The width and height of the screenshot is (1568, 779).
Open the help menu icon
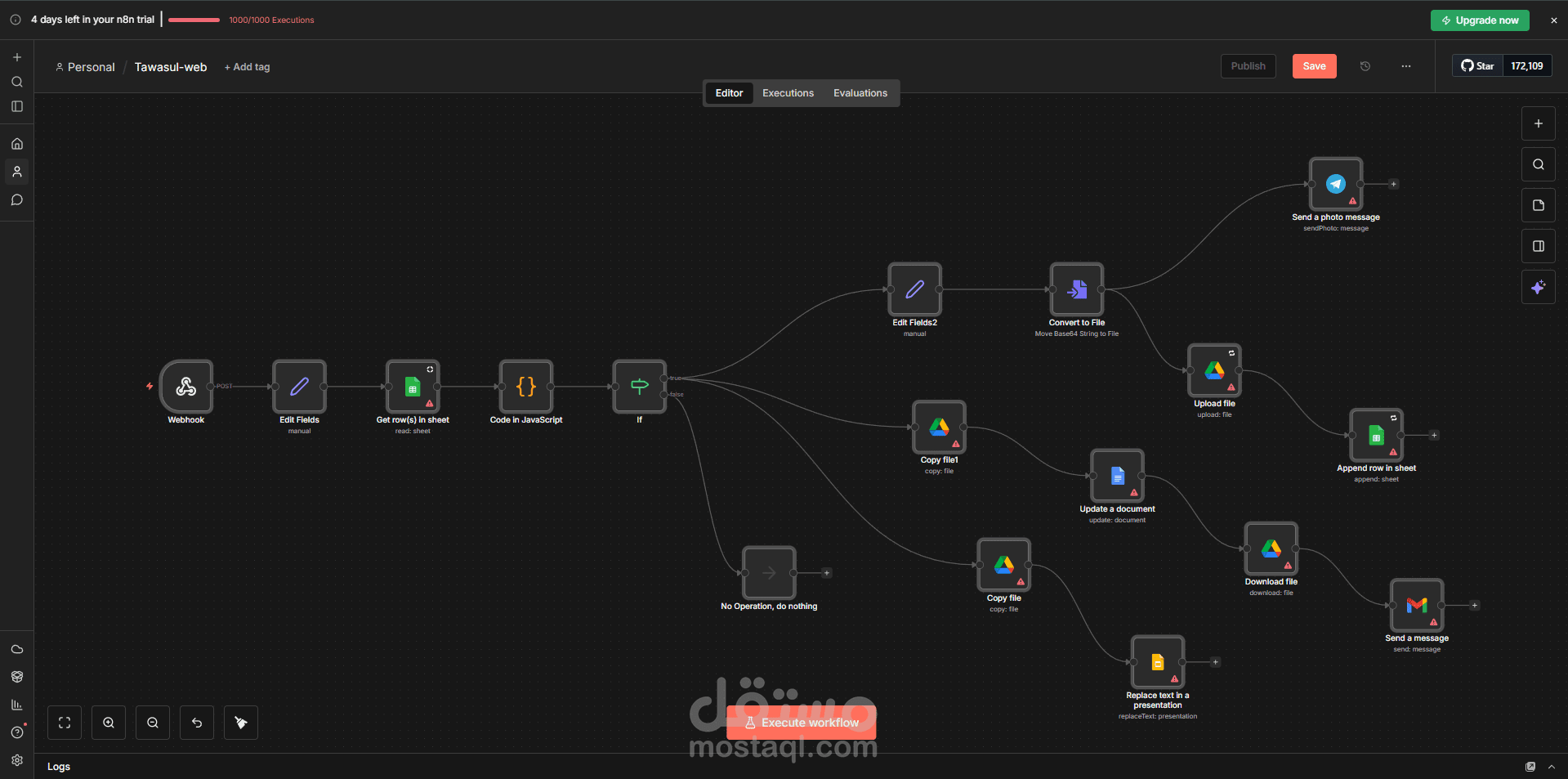(17, 732)
